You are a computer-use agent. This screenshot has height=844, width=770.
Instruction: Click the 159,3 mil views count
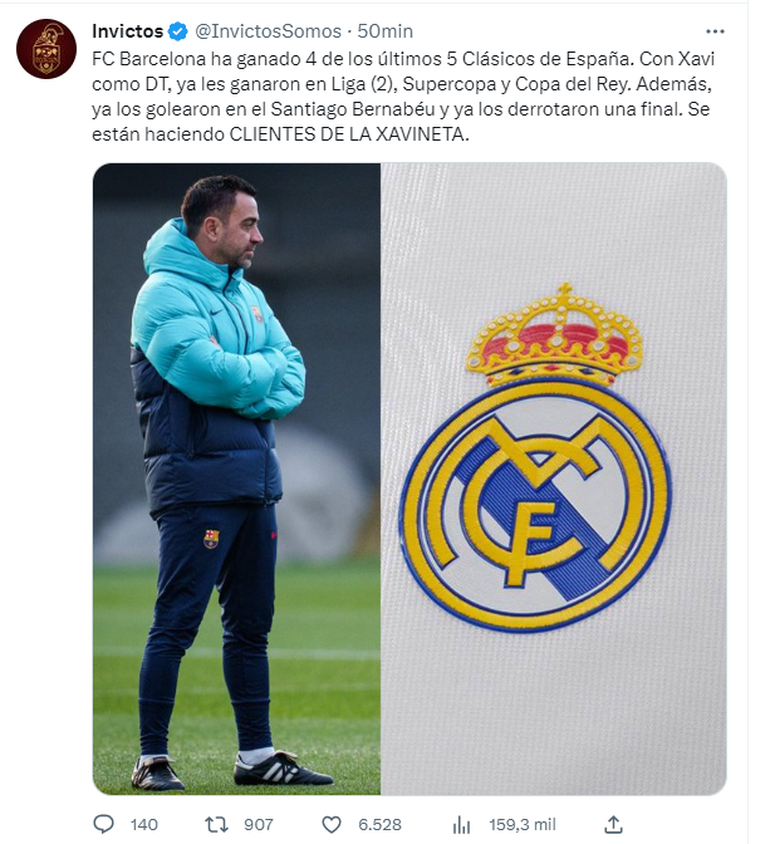pos(522,825)
